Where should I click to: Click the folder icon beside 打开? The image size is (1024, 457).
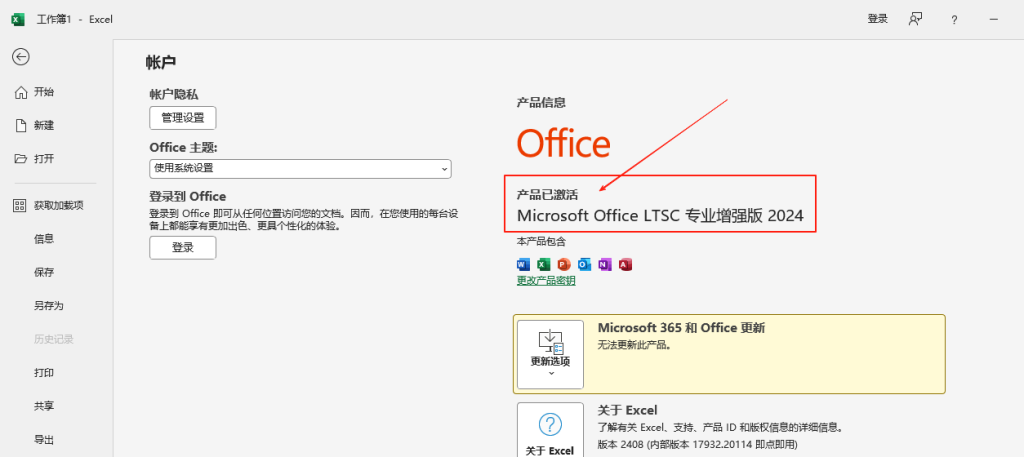[21, 159]
